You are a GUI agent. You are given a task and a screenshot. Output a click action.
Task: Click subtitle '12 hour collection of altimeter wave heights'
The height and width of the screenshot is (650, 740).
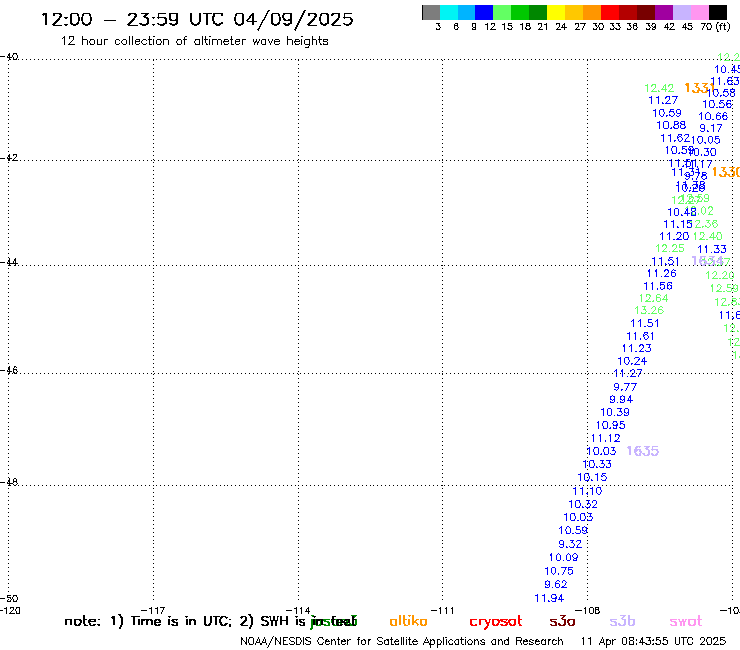pos(194,41)
